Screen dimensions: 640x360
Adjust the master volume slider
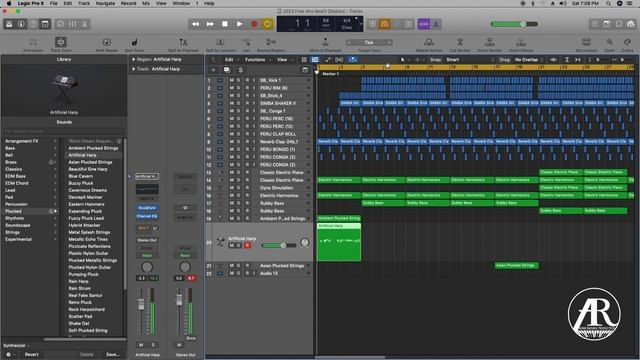click(x=514, y=24)
